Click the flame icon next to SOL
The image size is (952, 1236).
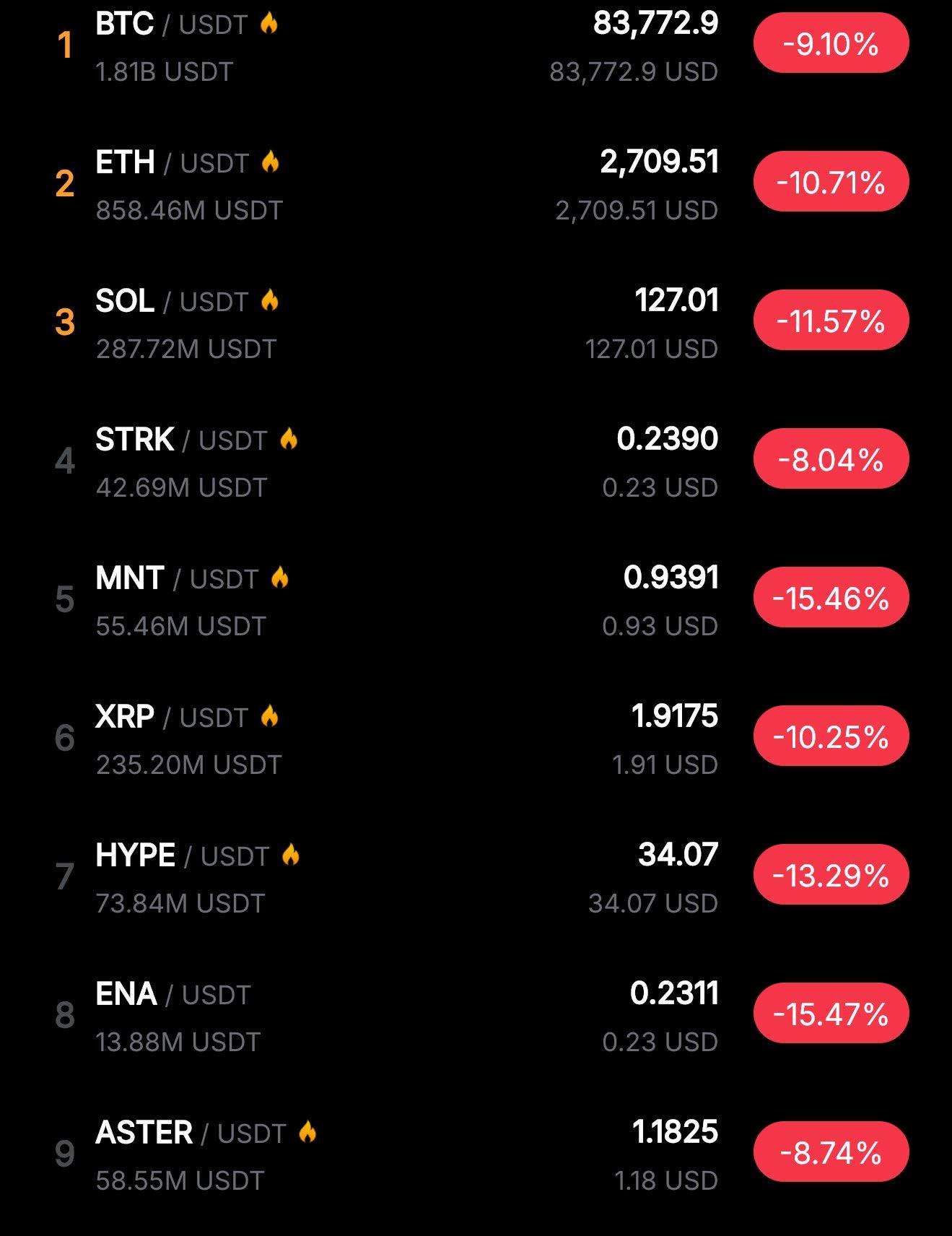coord(270,300)
